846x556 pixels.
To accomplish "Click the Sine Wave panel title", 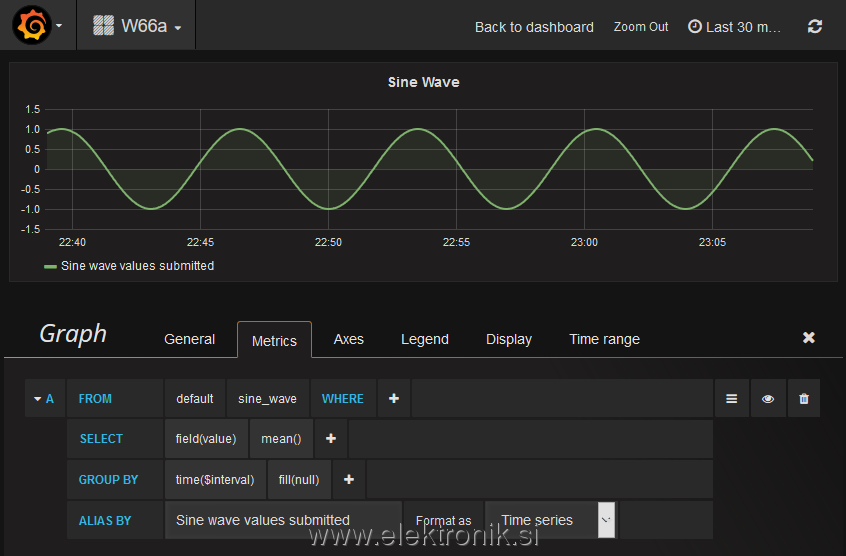I will click(x=424, y=82).
